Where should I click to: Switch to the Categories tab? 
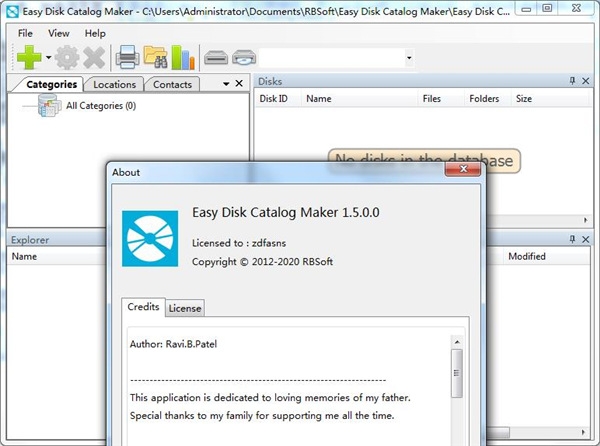pyautogui.click(x=51, y=84)
